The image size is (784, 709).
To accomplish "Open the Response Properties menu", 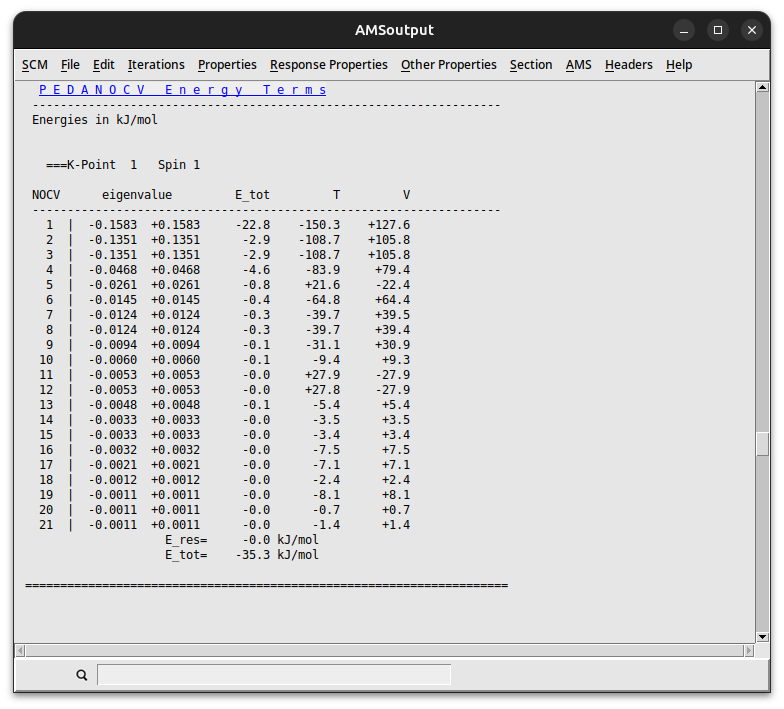I will pyautogui.click(x=328, y=65).
